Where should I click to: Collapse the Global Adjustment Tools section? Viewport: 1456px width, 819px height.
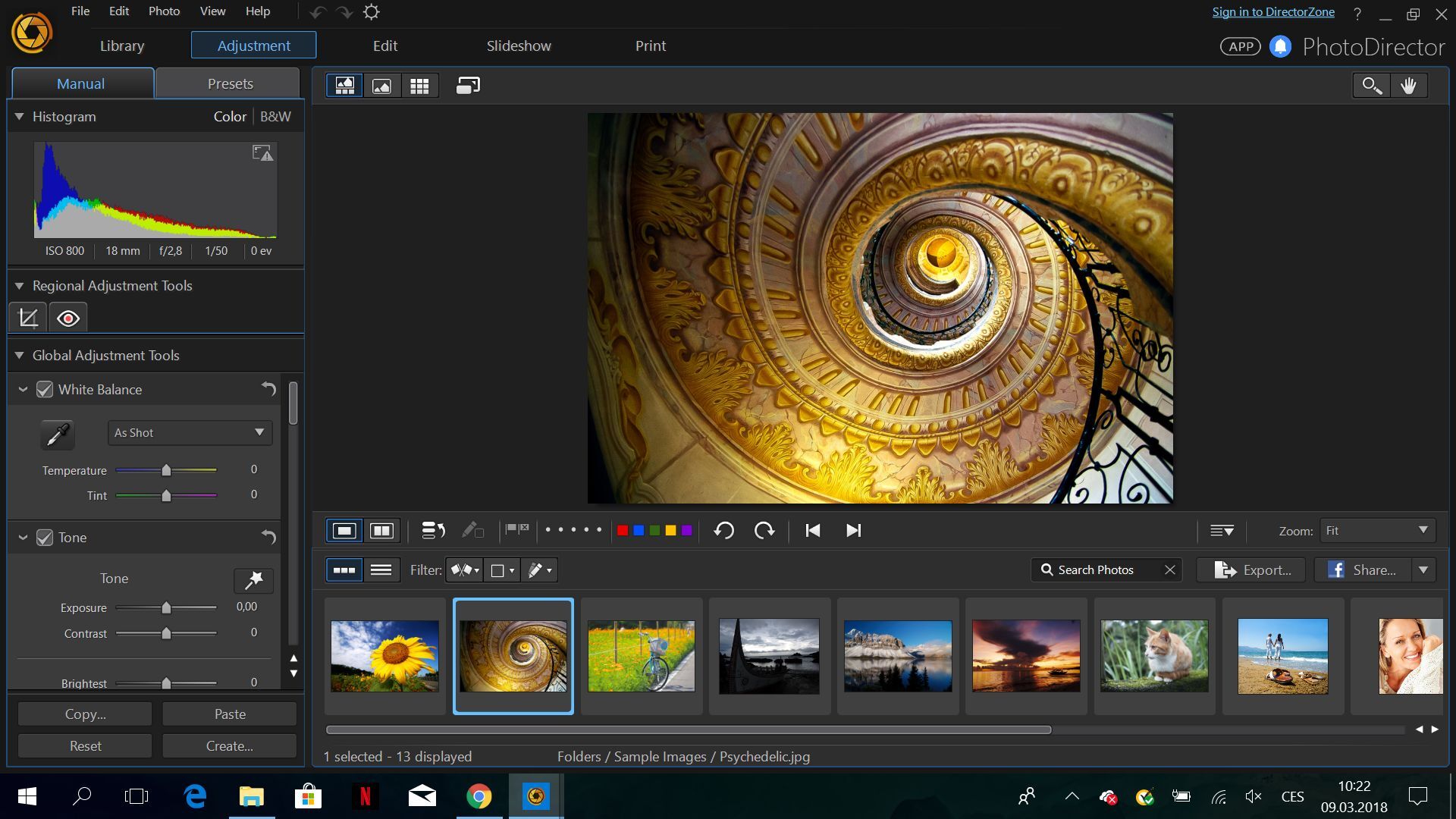tap(17, 355)
